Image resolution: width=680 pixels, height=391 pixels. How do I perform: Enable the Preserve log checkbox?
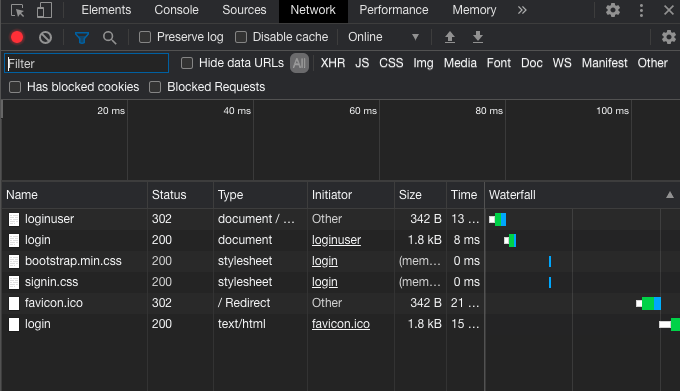click(145, 37)
